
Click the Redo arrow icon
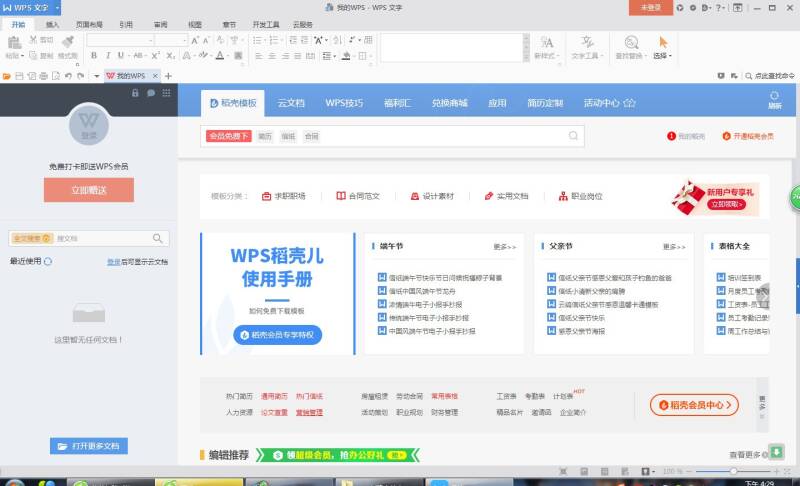(x=81, y=76)
